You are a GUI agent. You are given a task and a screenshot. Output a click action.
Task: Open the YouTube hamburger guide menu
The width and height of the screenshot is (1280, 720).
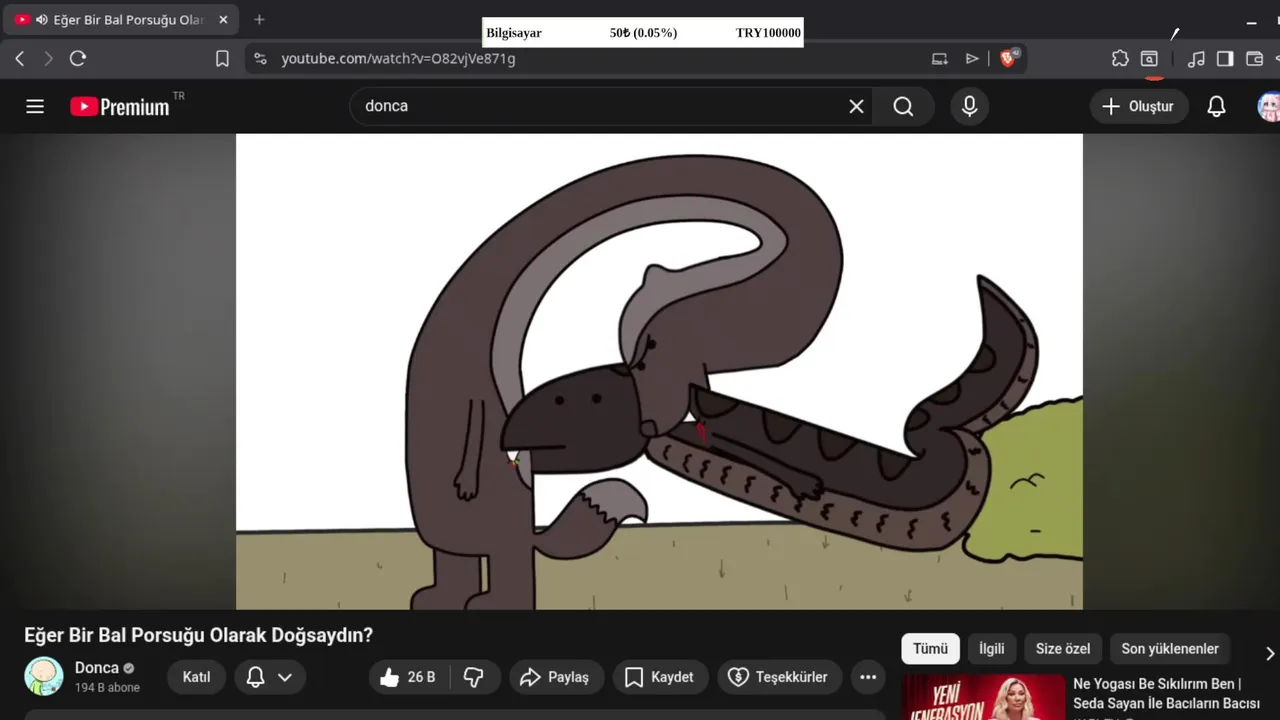click(x=35, y=106)
